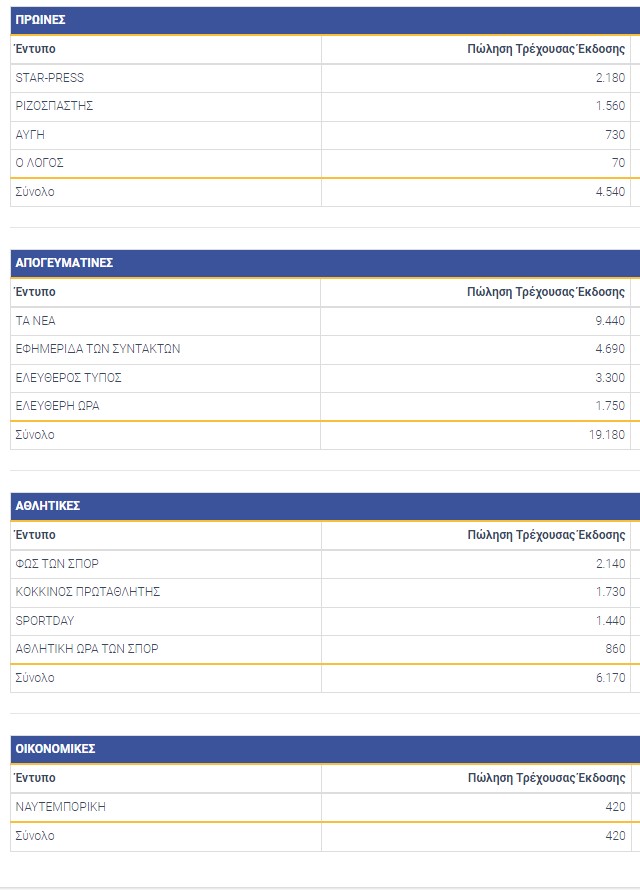Select the STAR-PRESS newspaper row
Screen dimensions: 640x890
pos(49,78)
